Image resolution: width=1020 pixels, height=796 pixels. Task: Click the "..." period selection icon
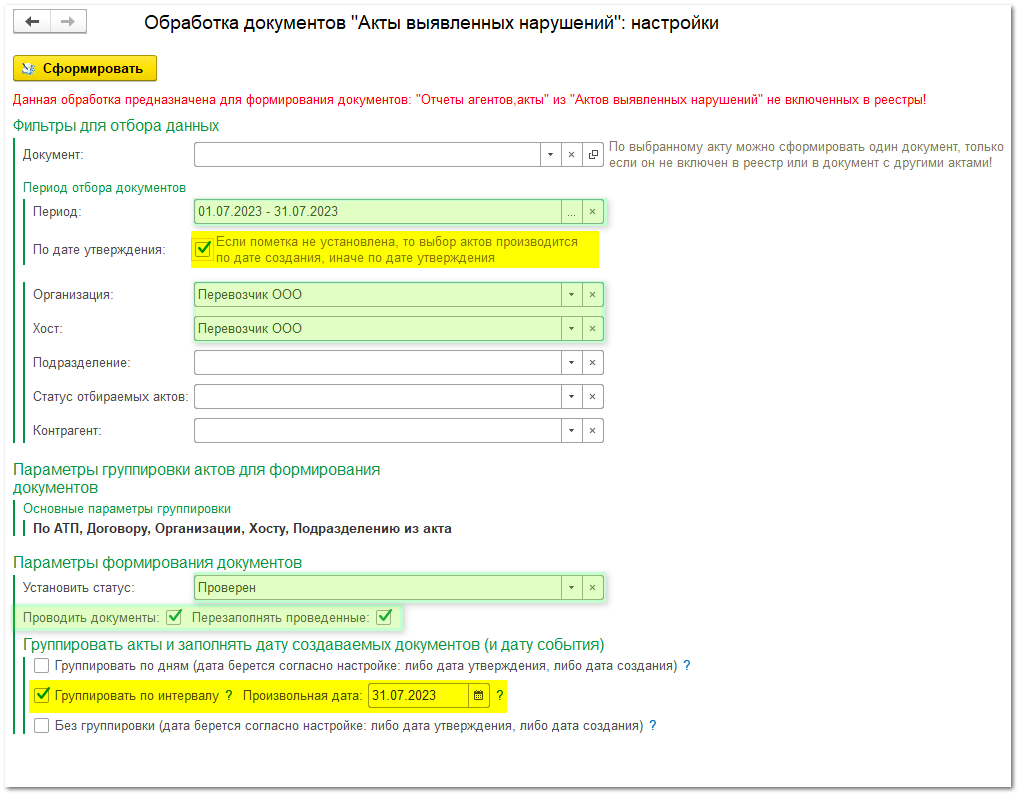570,211
